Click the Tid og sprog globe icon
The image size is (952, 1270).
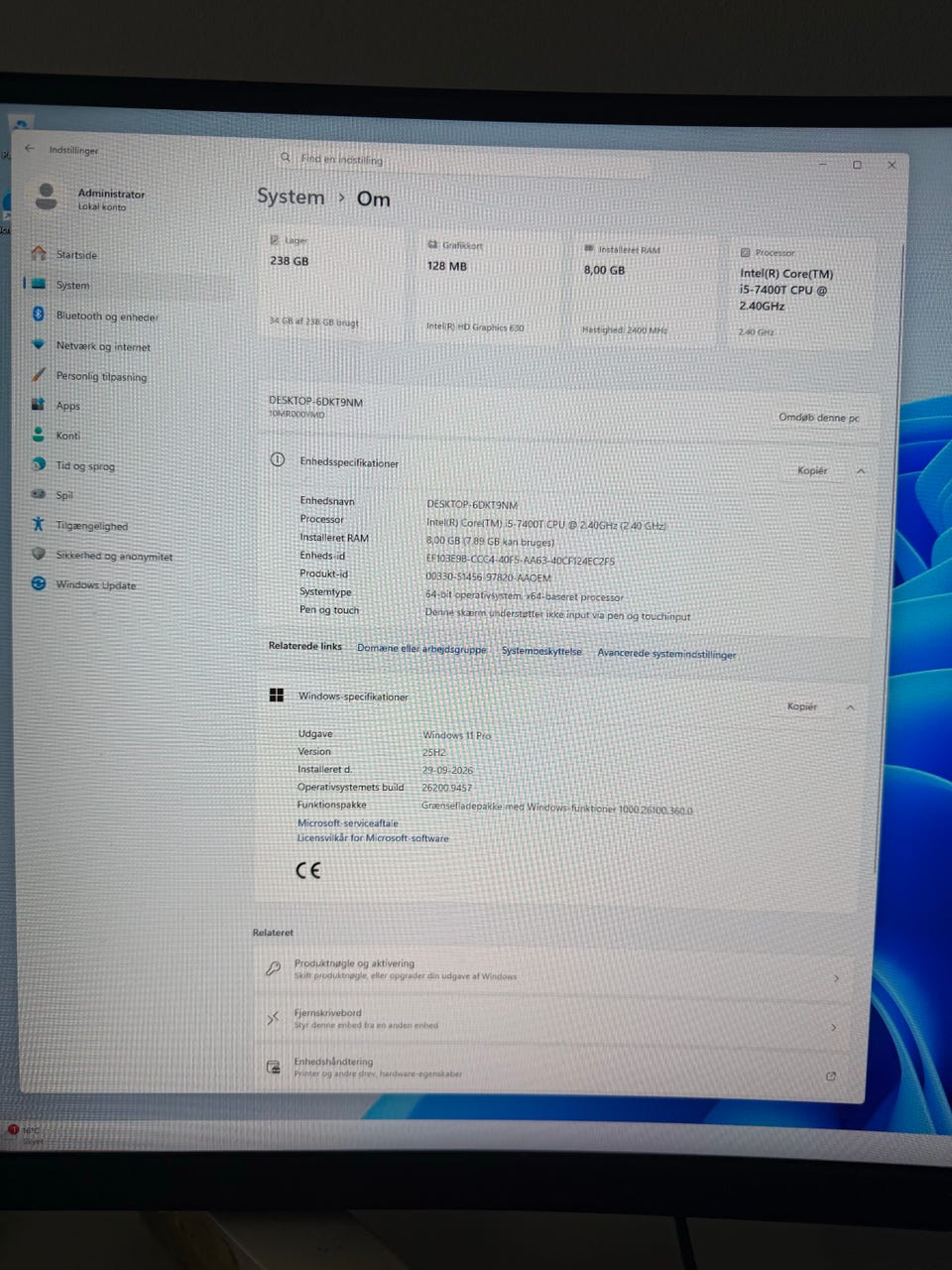38,464
